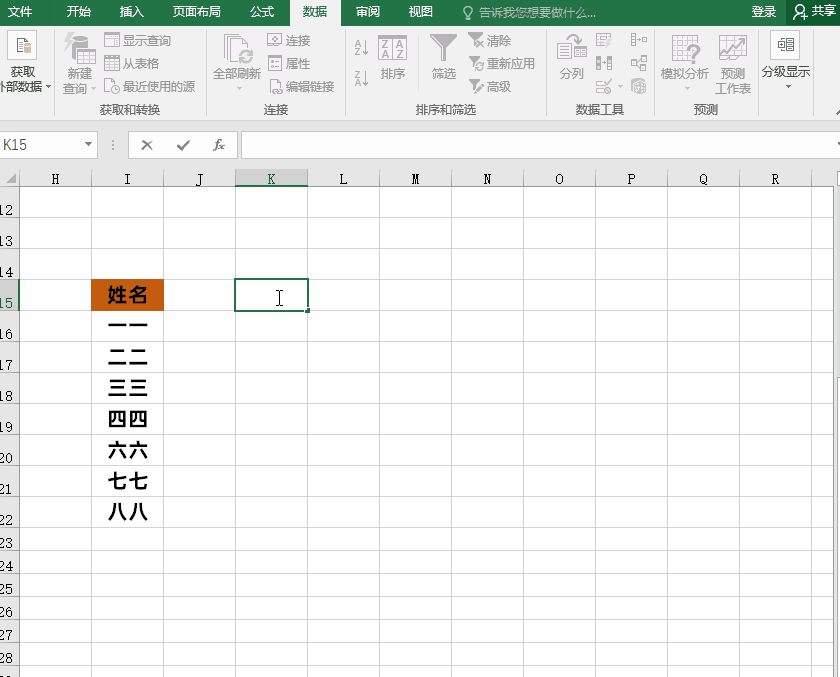Select cell containing 二二

128,357
